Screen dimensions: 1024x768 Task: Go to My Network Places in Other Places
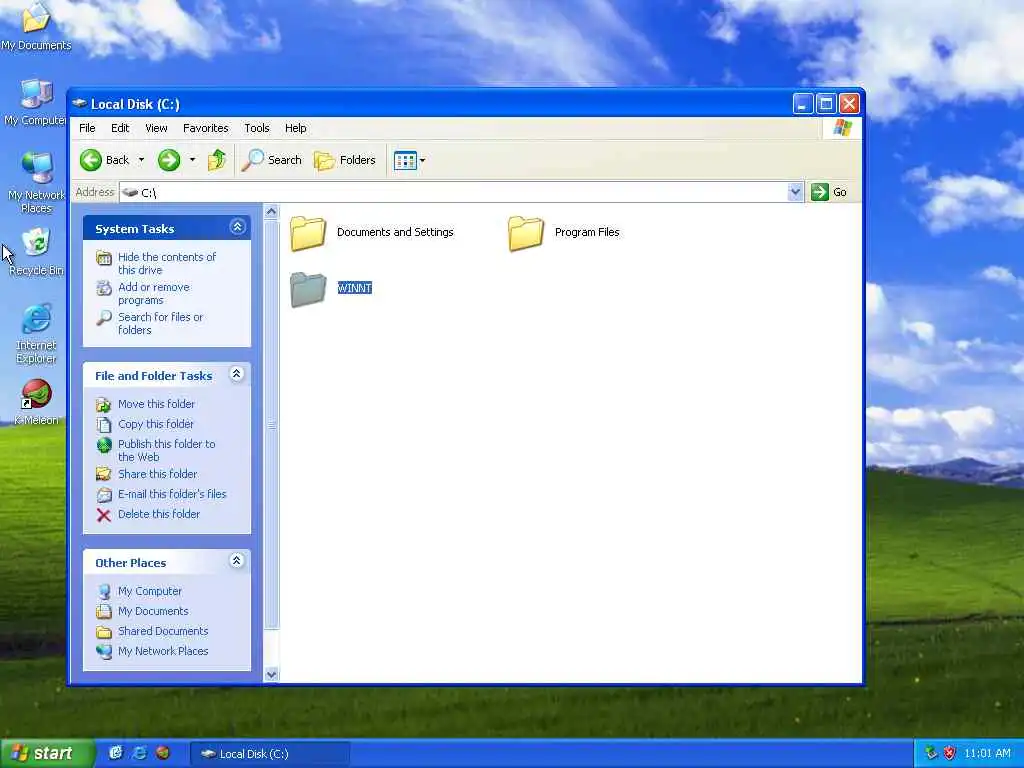(x=163, y=651)
